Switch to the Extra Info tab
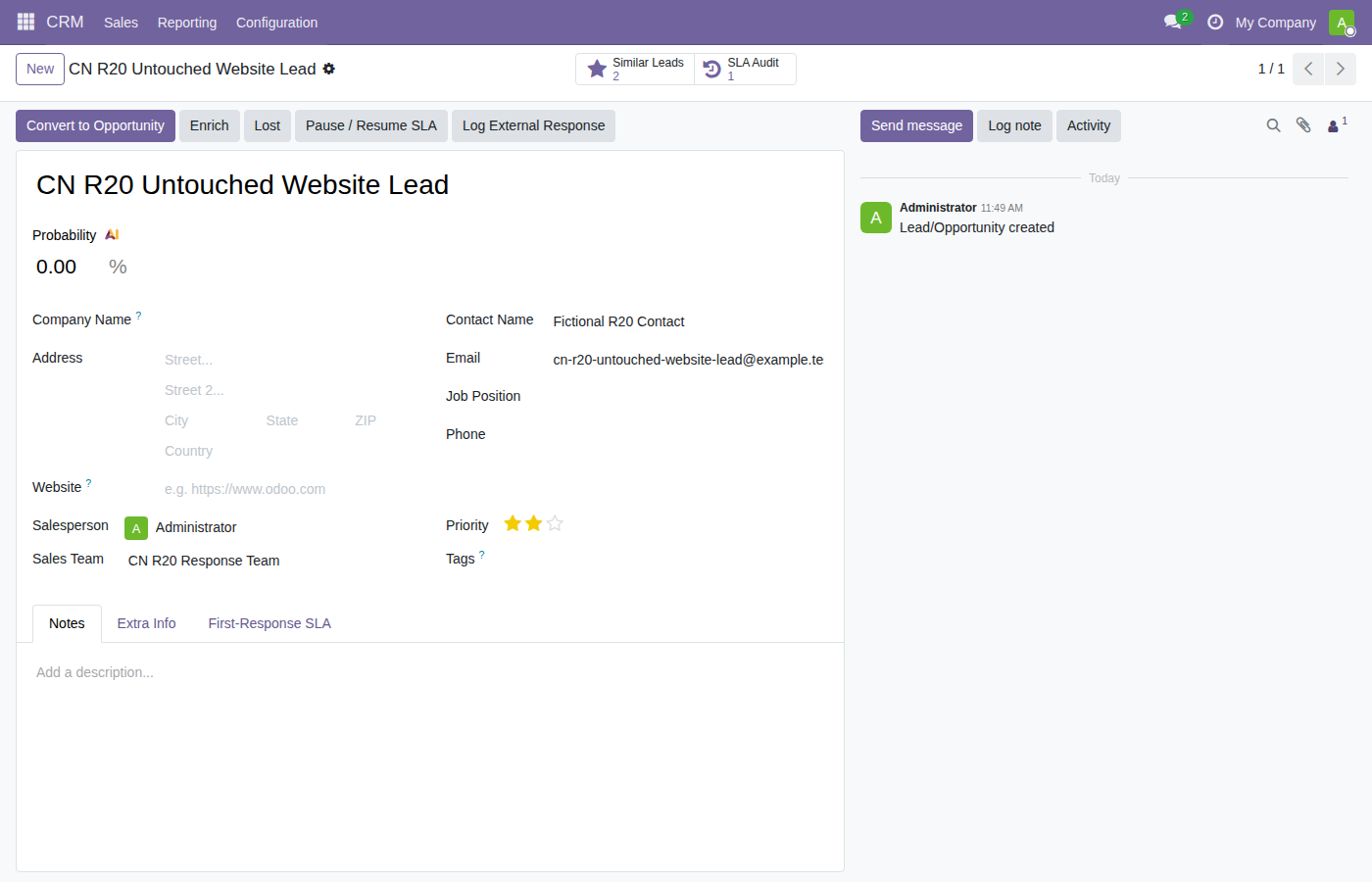The height and width of the screenshot is (882, 1372). tap(147, 623)
